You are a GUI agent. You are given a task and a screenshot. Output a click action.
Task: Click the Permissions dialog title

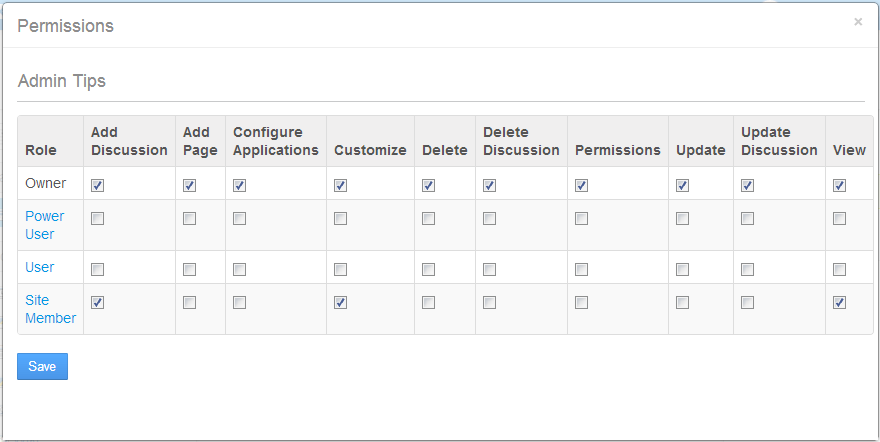click(66, 26)
